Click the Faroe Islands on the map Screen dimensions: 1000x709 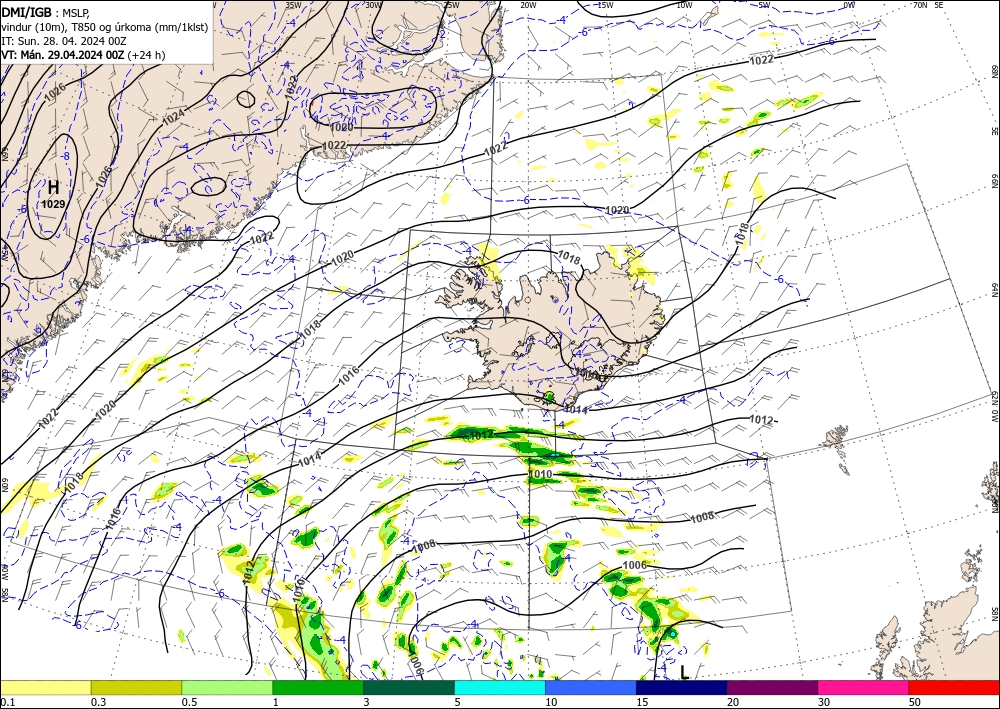[839, 446]
